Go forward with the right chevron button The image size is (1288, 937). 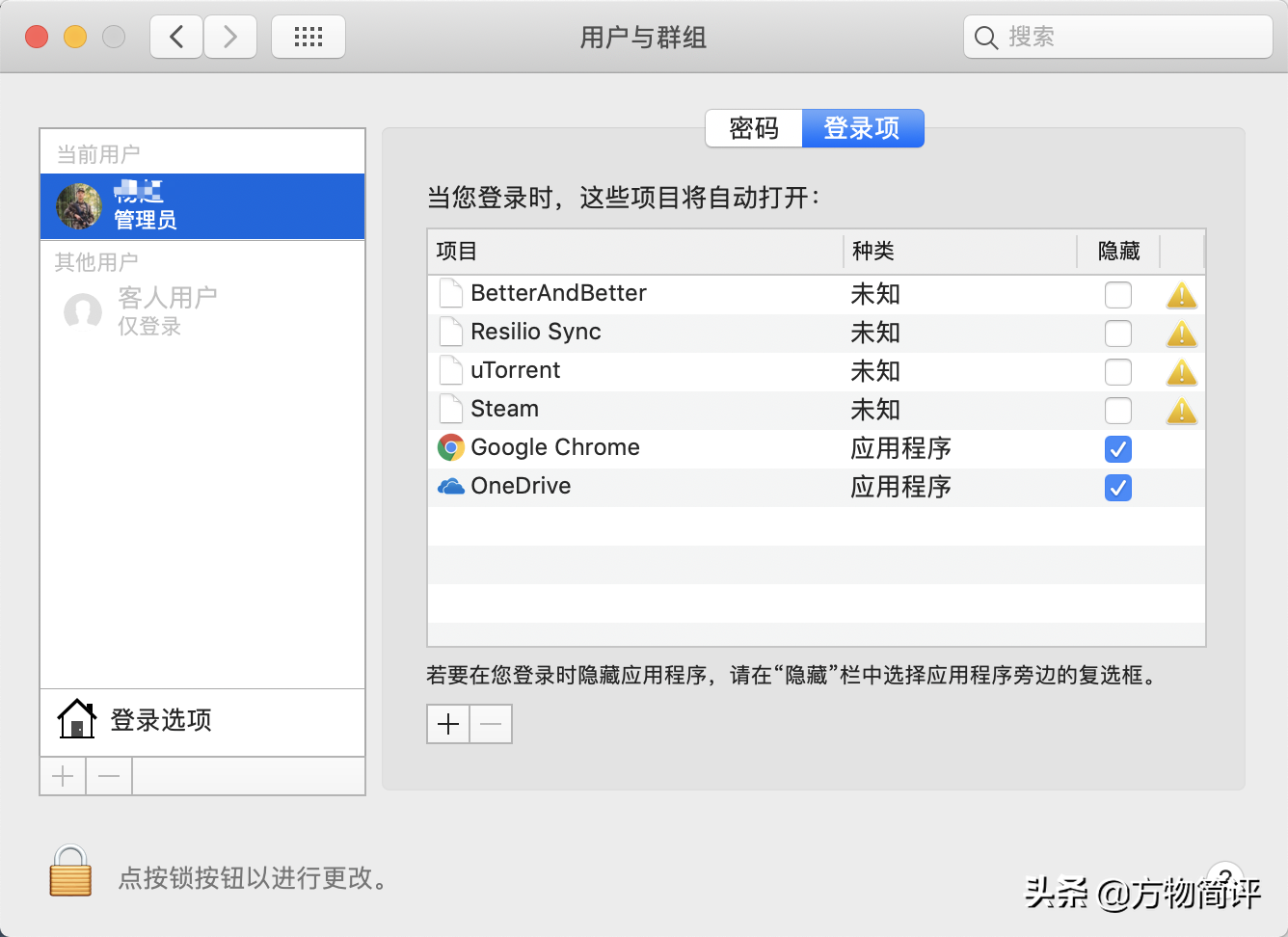[230, 38]
